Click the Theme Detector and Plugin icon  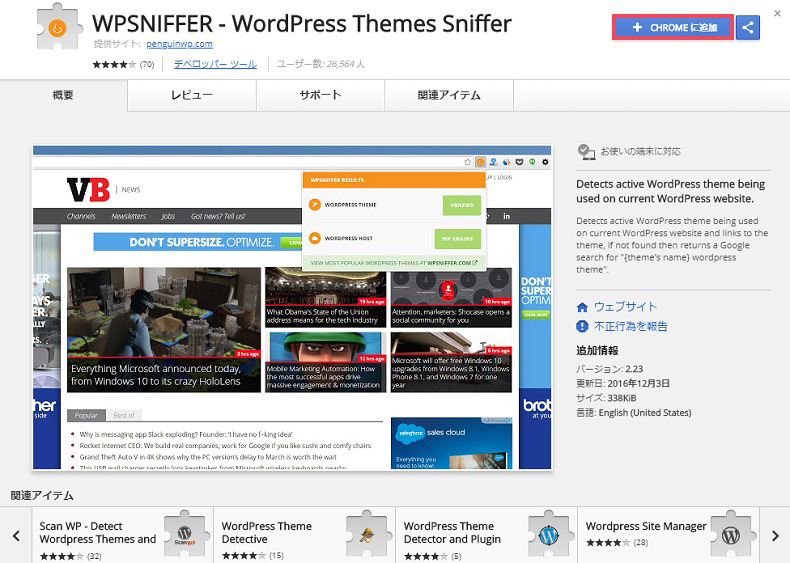pyautogui.click(x=549, y=534)
